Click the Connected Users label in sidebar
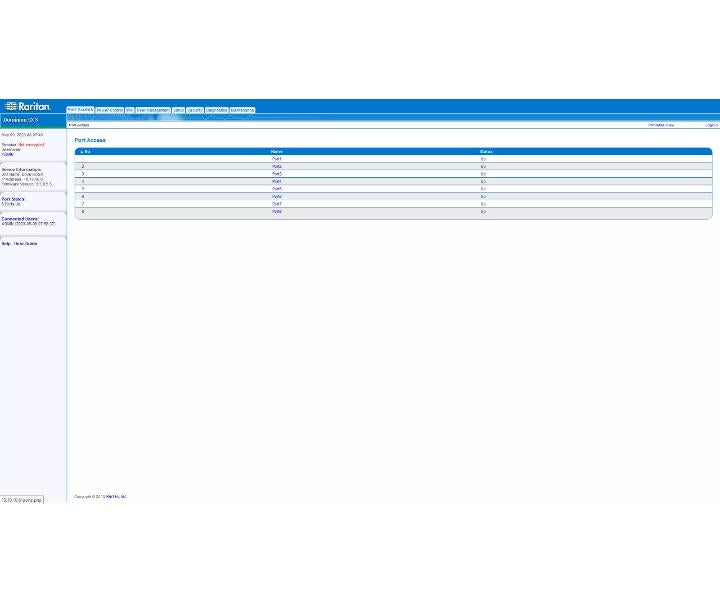The height and width of the screenshot is (600, 720). (x=20, y=219)
